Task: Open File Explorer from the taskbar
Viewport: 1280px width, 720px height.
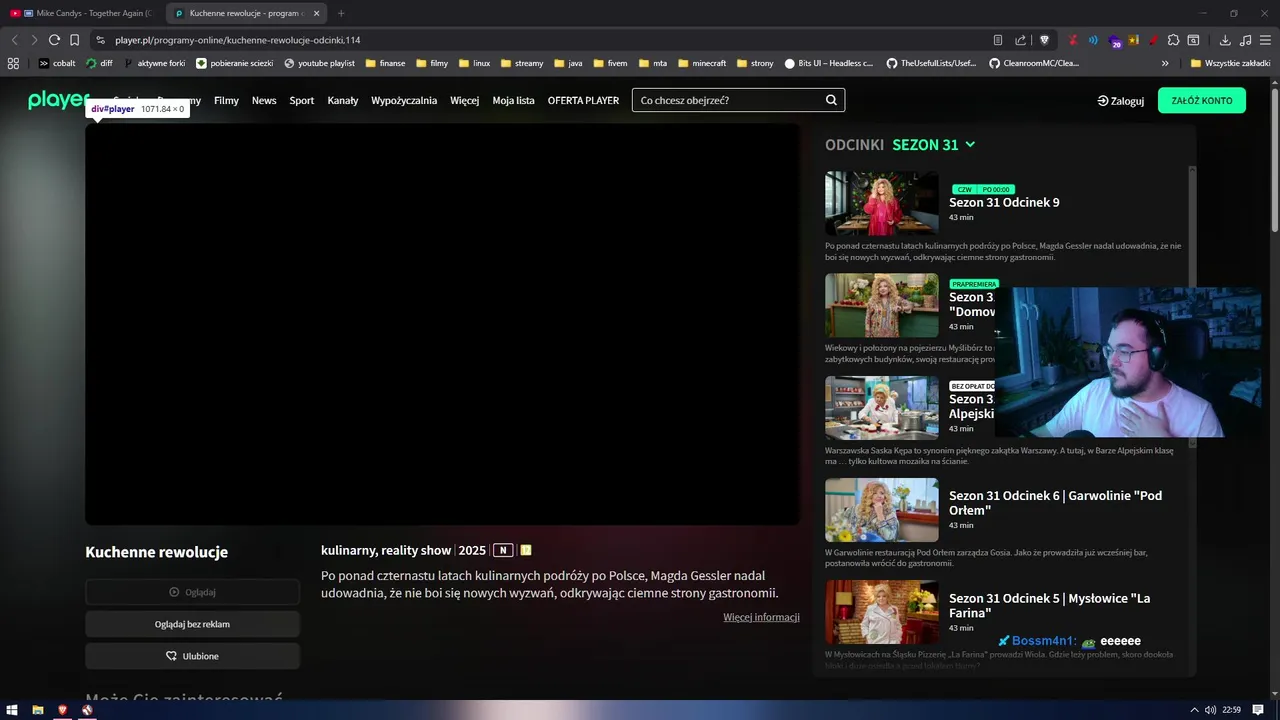Action: point(38,710)
